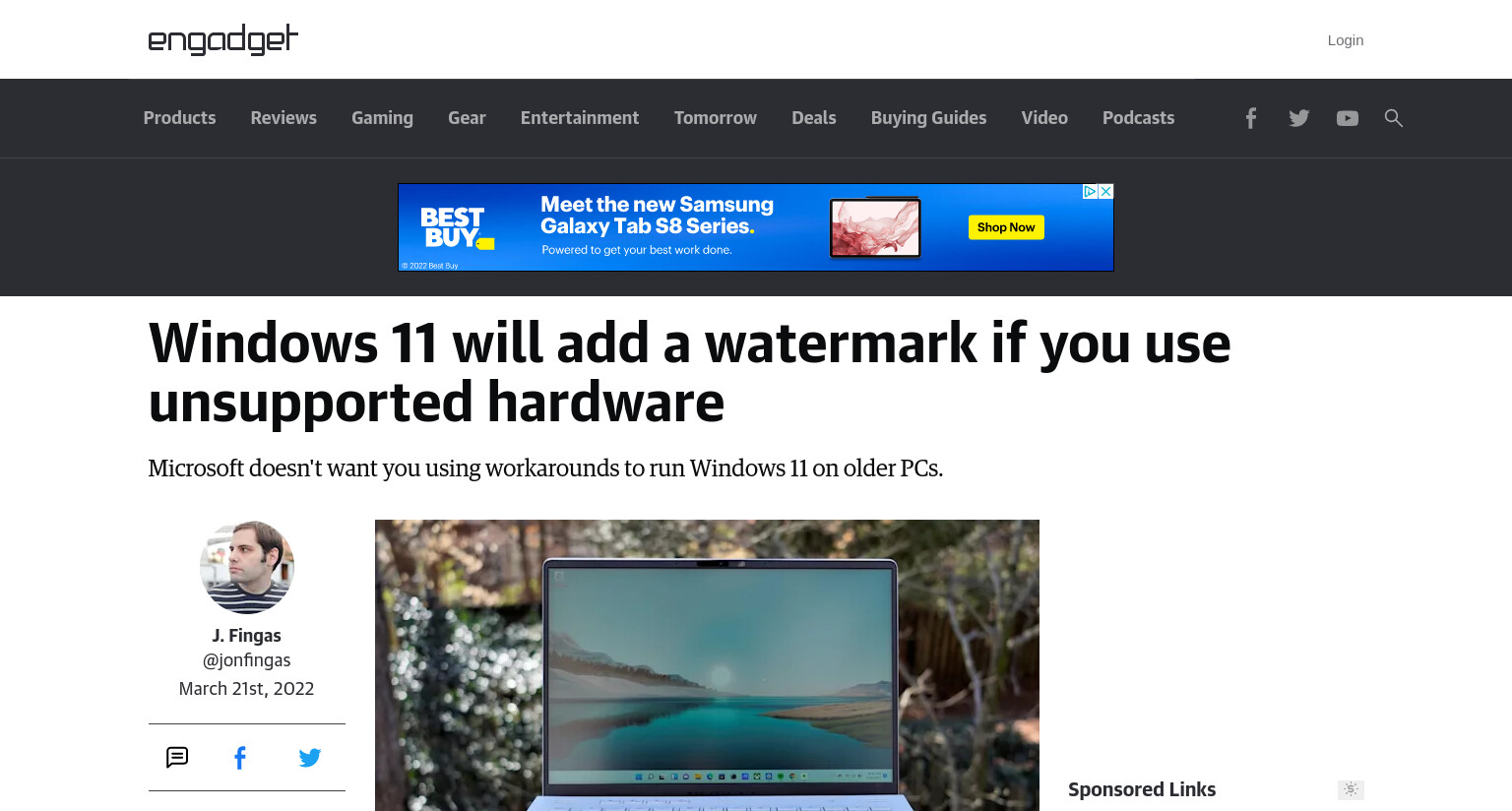Share article on Twitter below author

[310, 757]
